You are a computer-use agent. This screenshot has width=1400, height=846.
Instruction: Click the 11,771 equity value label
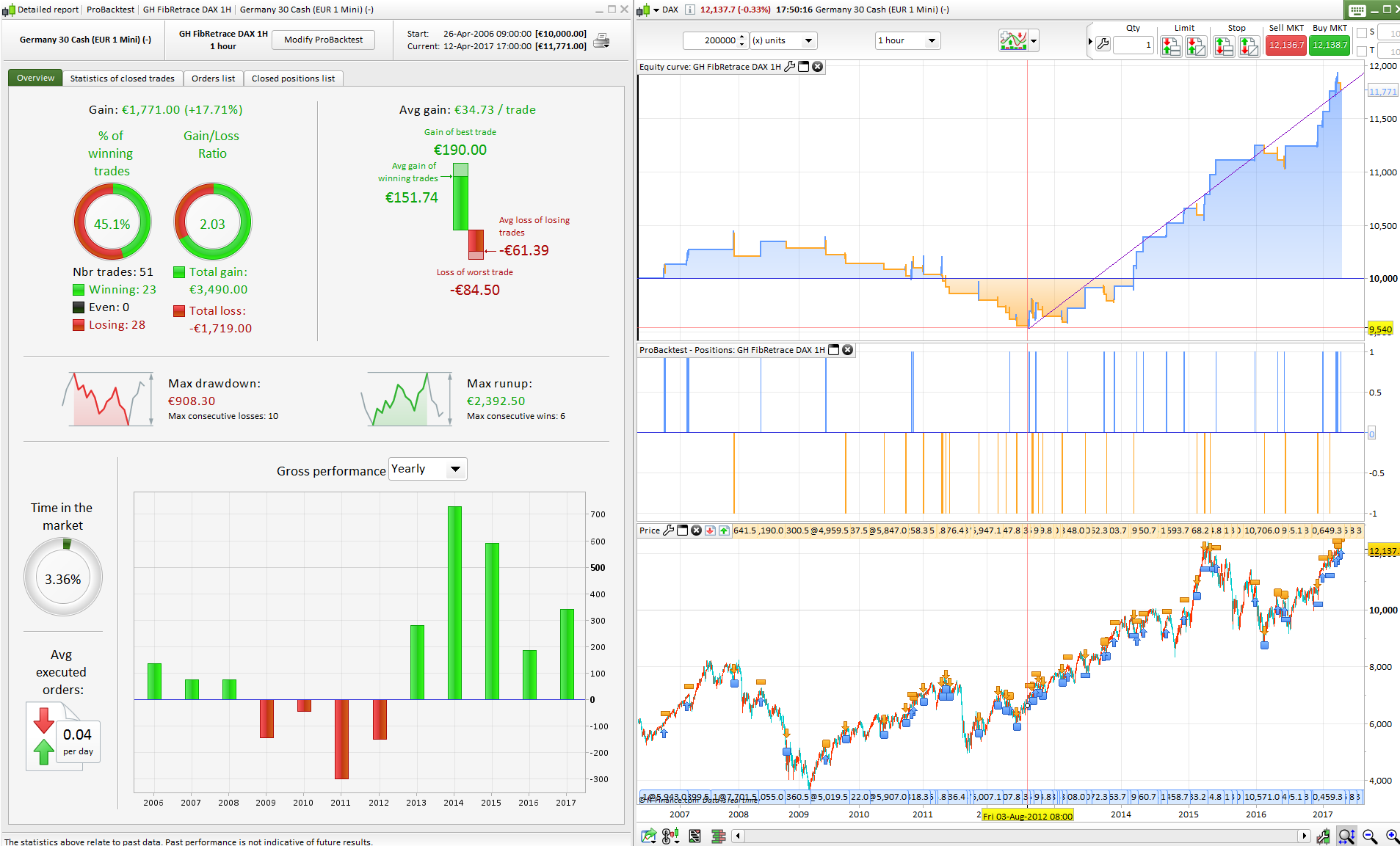click(x=1382, y=92)
